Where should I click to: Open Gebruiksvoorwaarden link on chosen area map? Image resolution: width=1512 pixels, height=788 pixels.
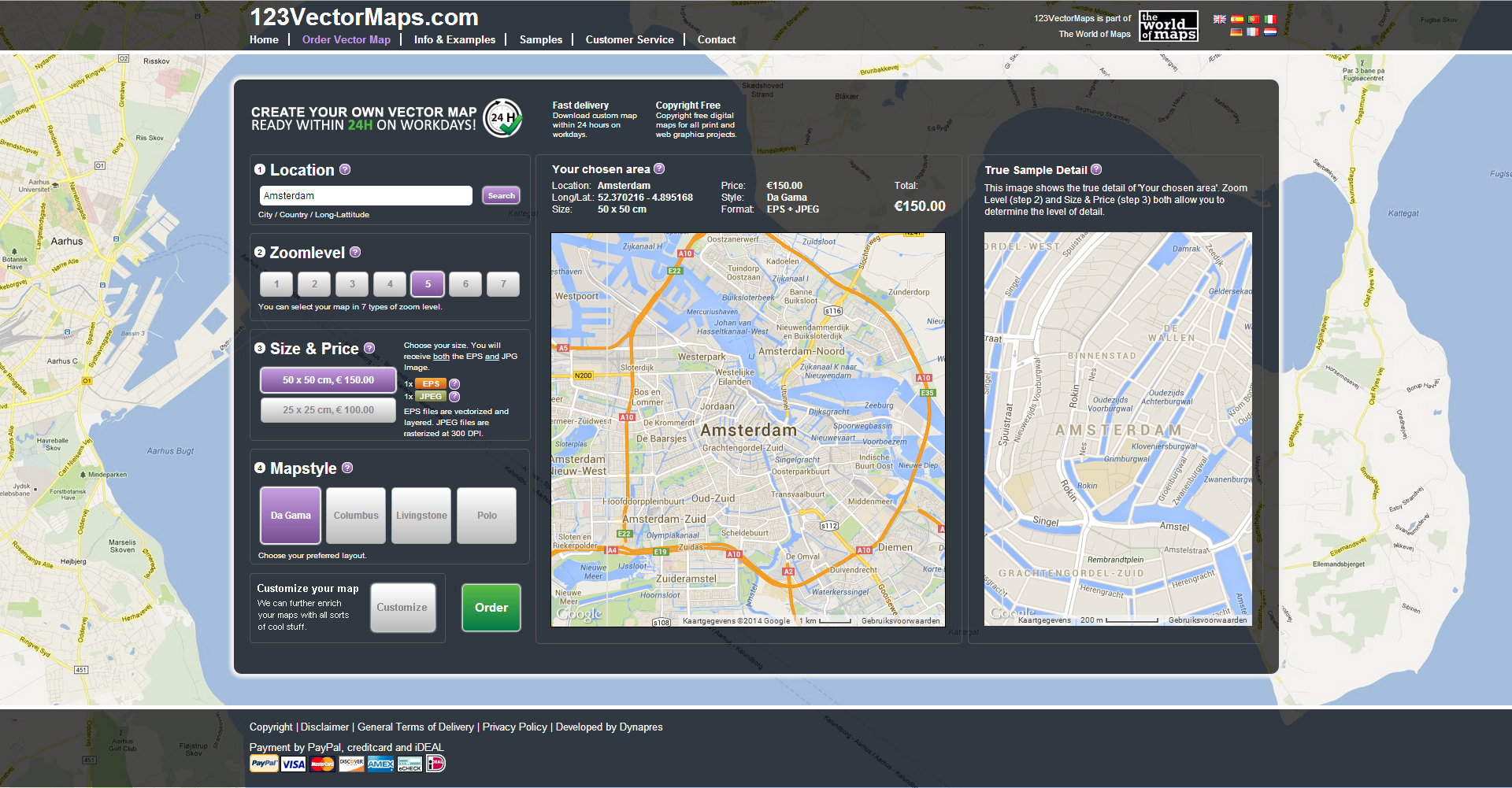(901, 621)
